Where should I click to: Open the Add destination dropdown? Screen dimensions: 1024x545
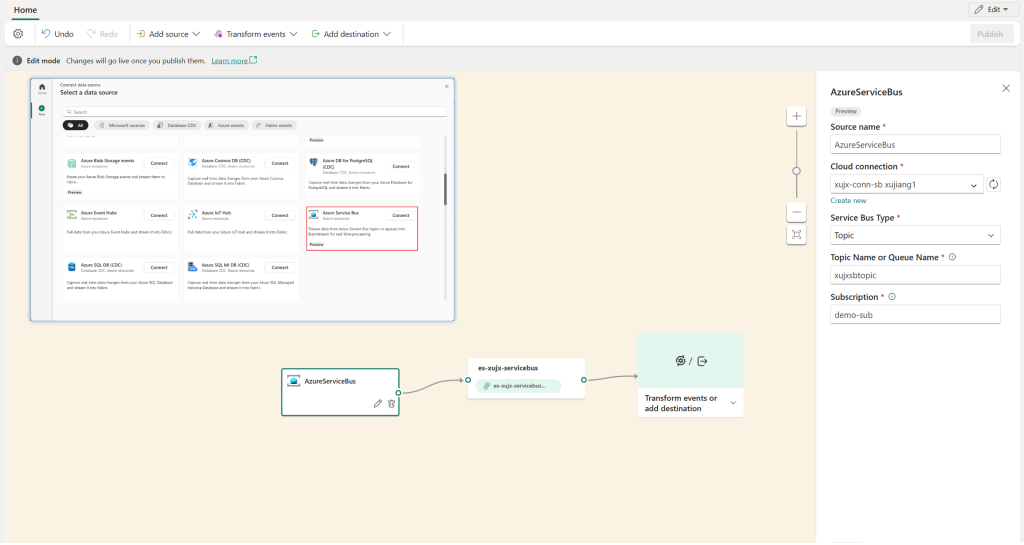(x=351, y=34)
